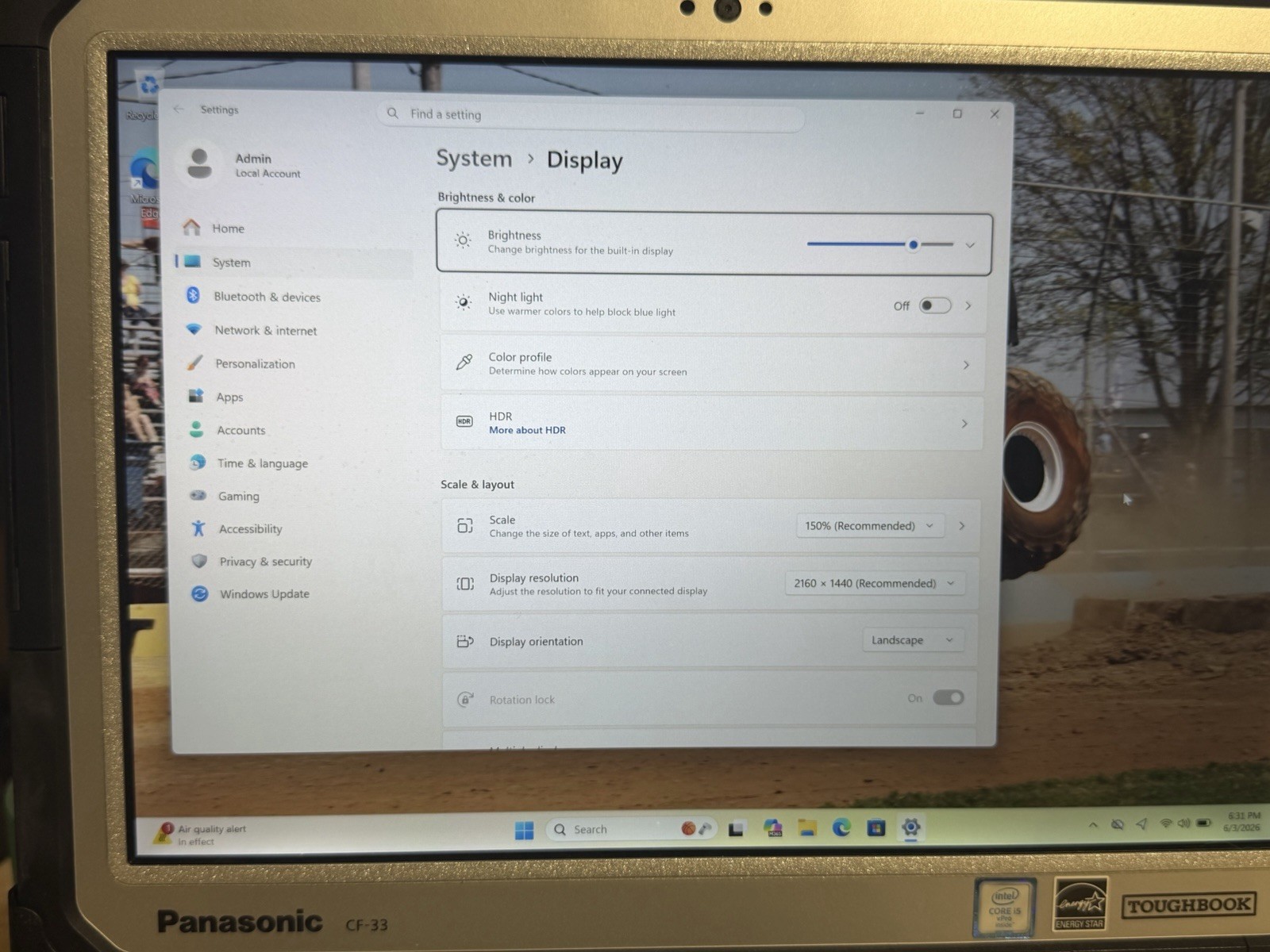Screen dimensions: 1270x952
Task: Click the Brightness sun icon
Action: pos(463,240)
